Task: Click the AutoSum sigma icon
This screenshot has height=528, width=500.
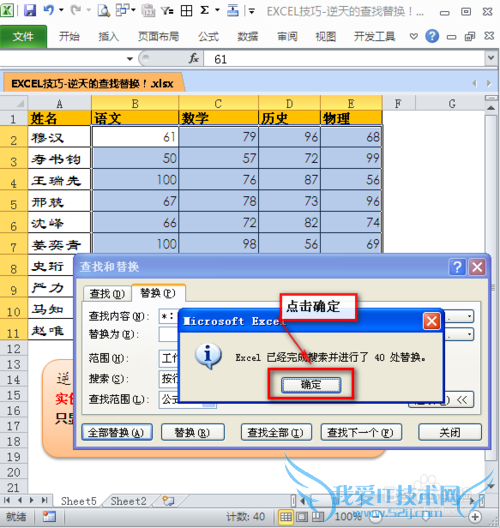Action: pyautogui.click(x=204, y=10)
